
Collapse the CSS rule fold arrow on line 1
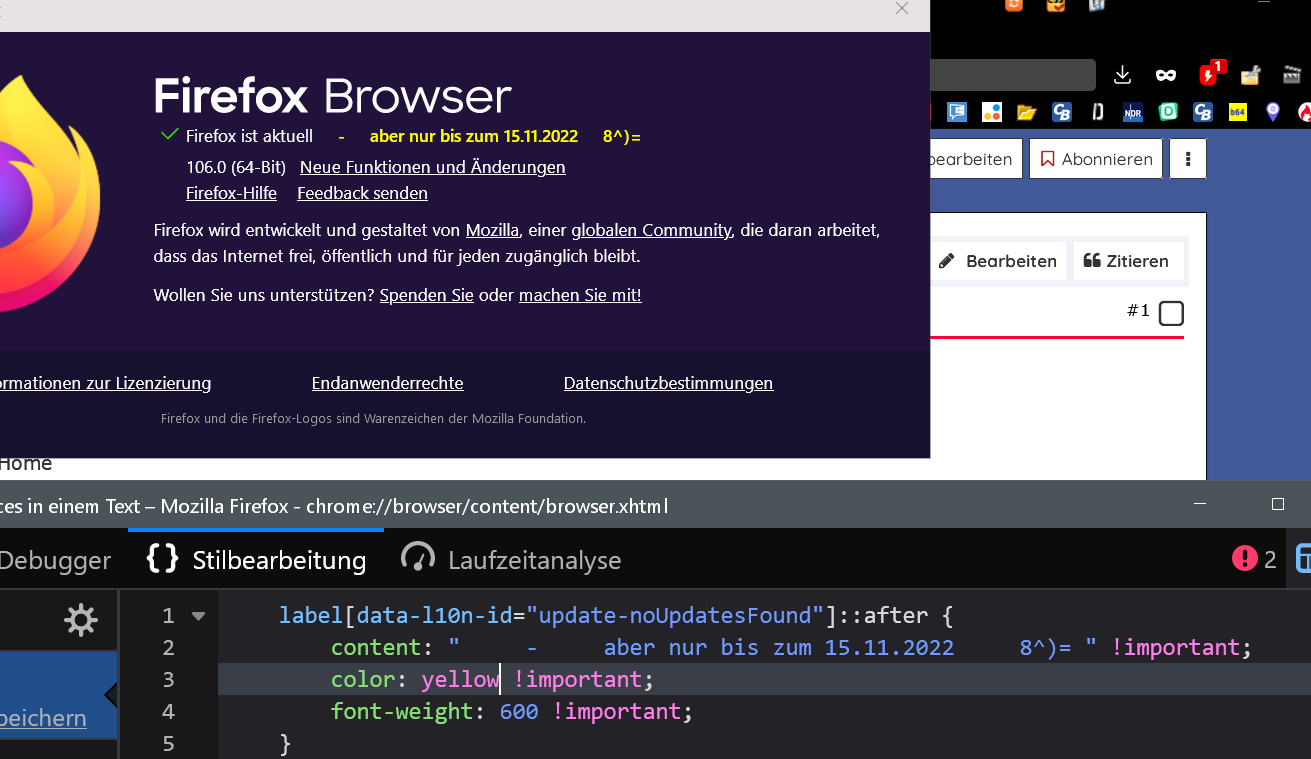198,616
